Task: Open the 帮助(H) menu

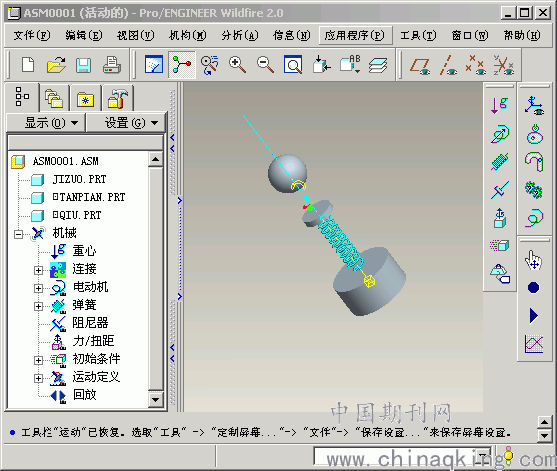Action: (522, 35)
